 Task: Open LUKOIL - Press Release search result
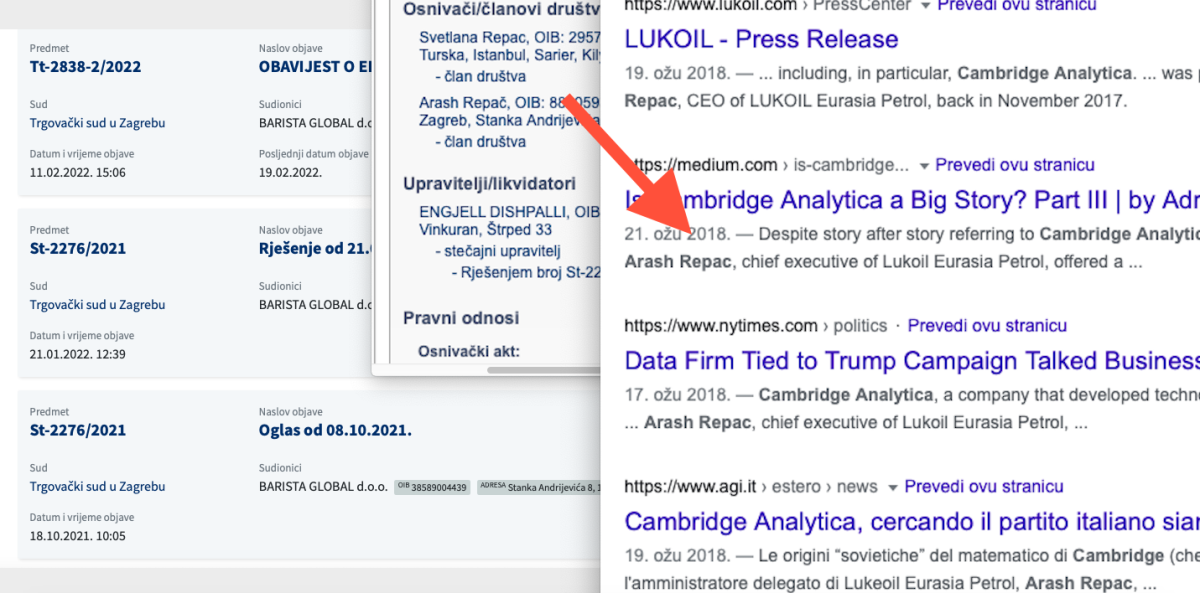[761, 39]
